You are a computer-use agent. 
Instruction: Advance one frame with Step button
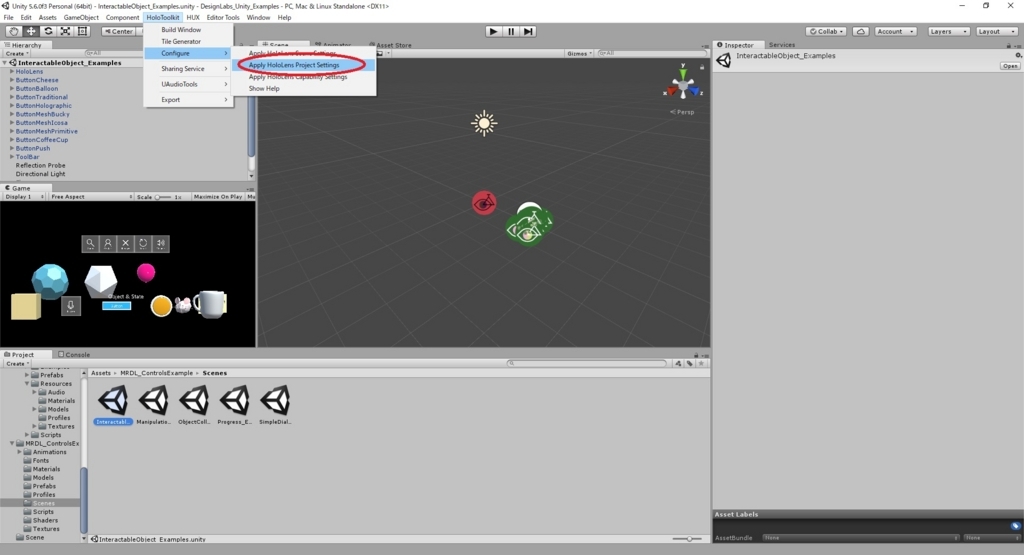coord(528,31)
